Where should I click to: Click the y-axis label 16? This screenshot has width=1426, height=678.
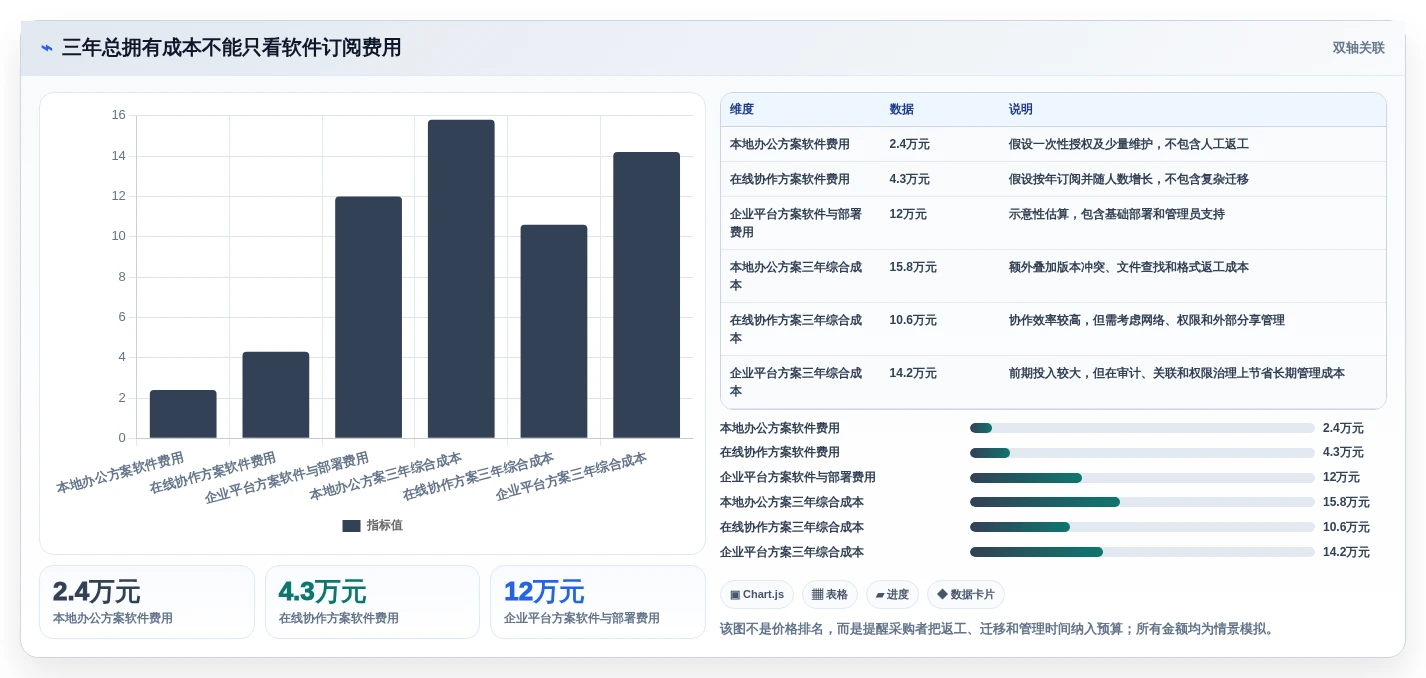119,115
